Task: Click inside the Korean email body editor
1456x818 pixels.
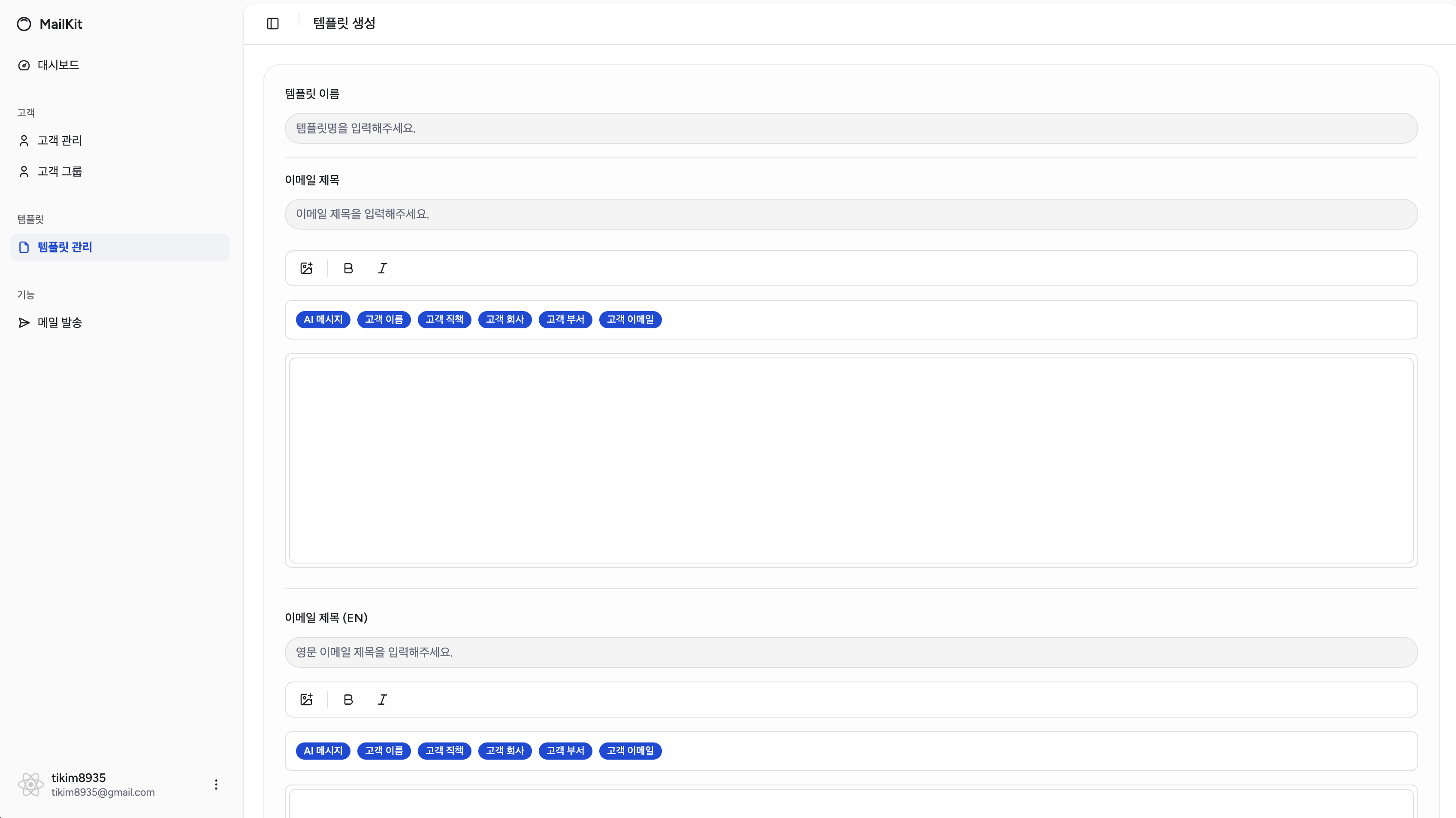Action: coord(851,460)
